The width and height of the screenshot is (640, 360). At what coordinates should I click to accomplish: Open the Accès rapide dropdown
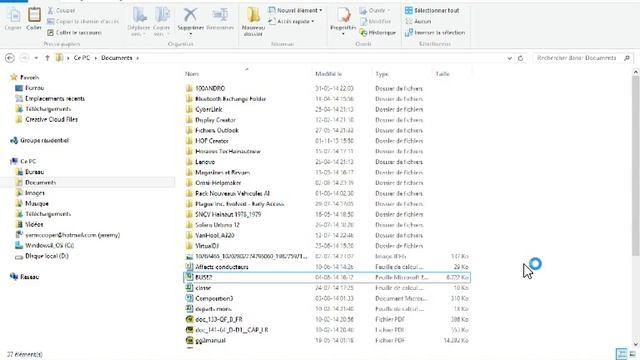tap(291, 21)
